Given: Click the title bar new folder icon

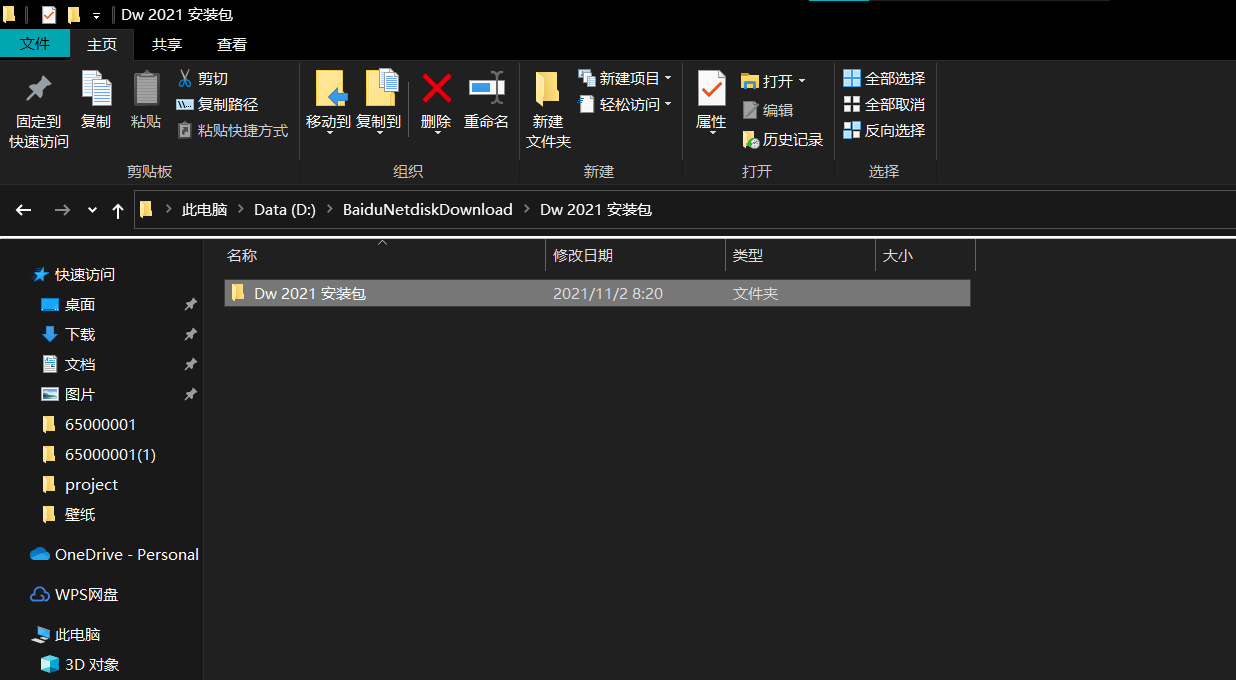Looking at the screenshot, I should point(73,15).
